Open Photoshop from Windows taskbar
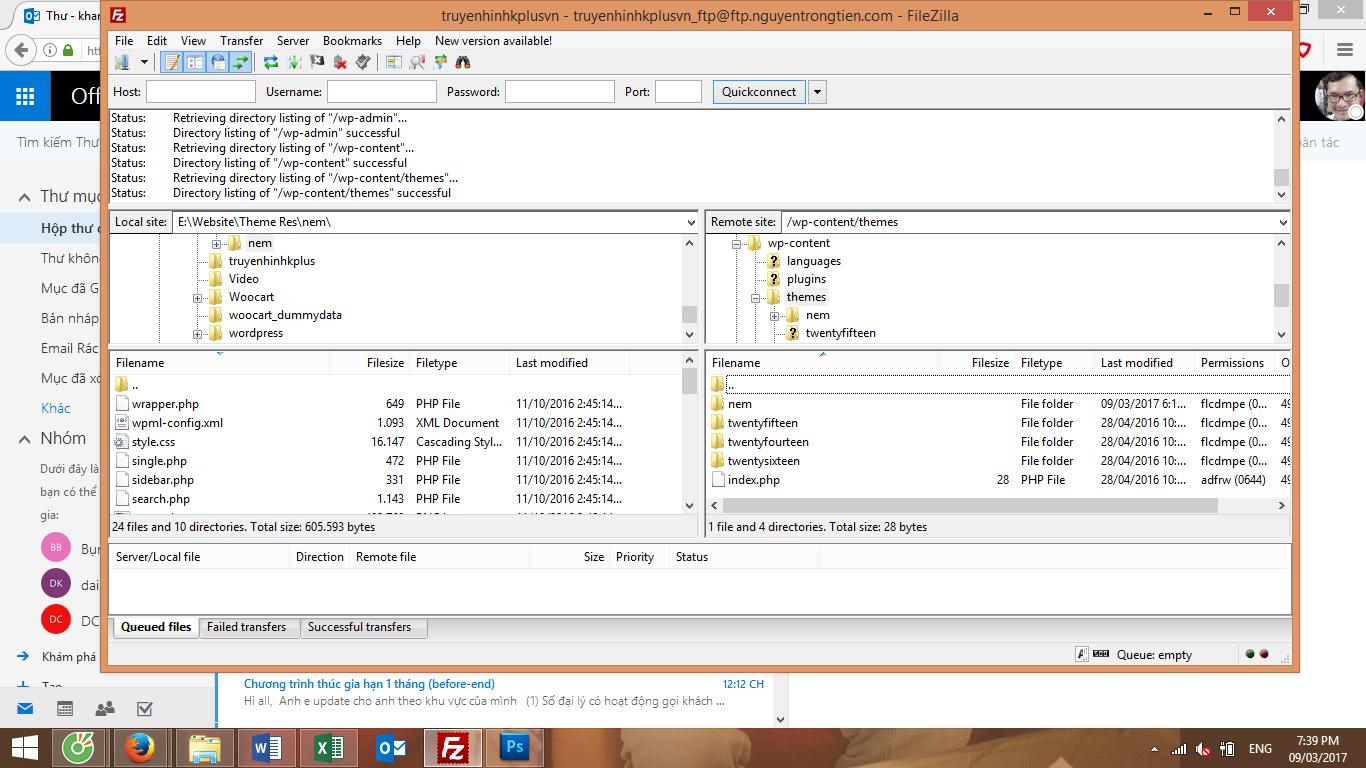This screenshot has width=1366, height=768. click(x=515, y=748)
